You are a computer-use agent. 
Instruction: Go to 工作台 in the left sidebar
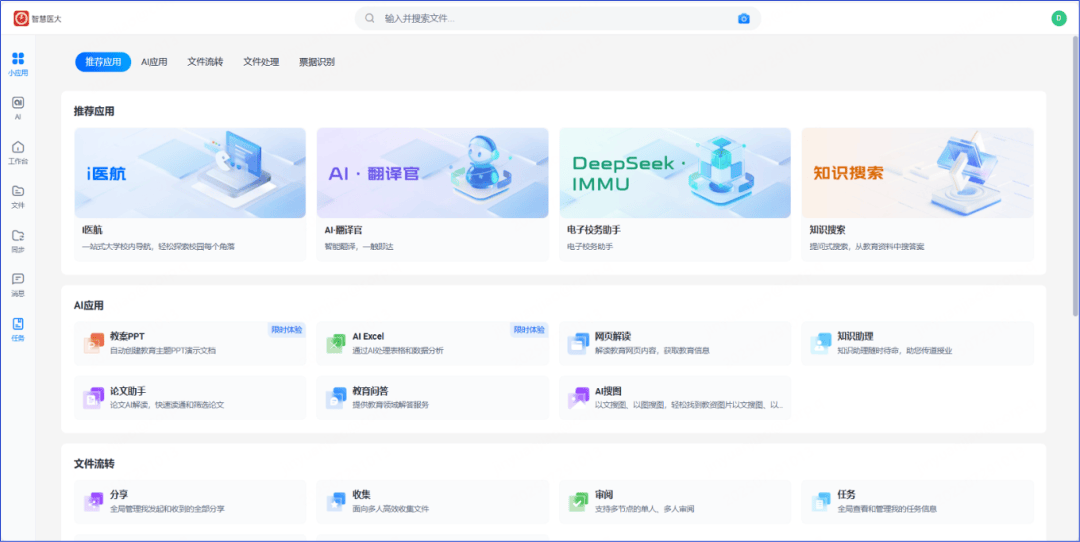tap(18, 148)
